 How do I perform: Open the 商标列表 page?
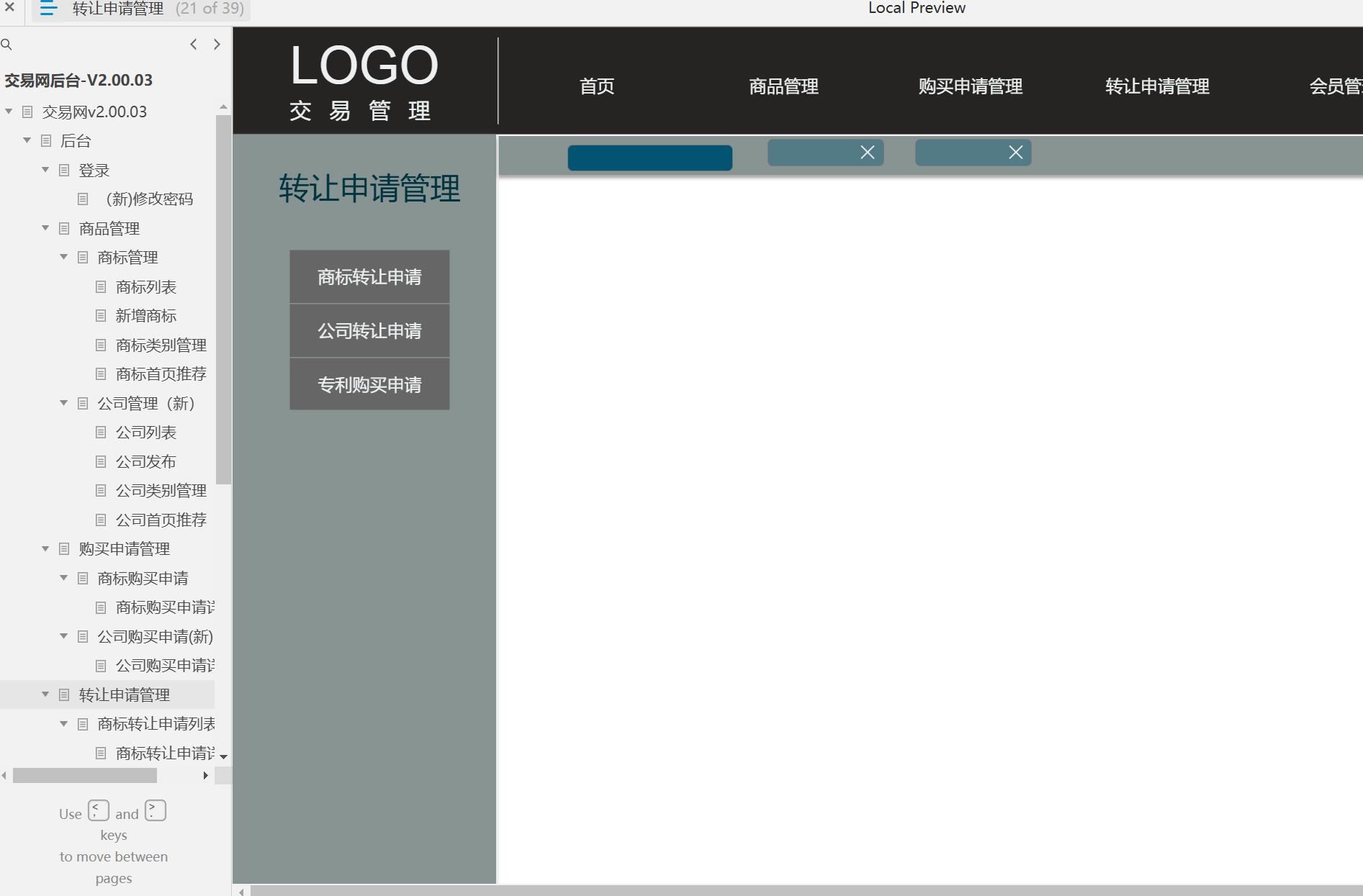(145, 286)
